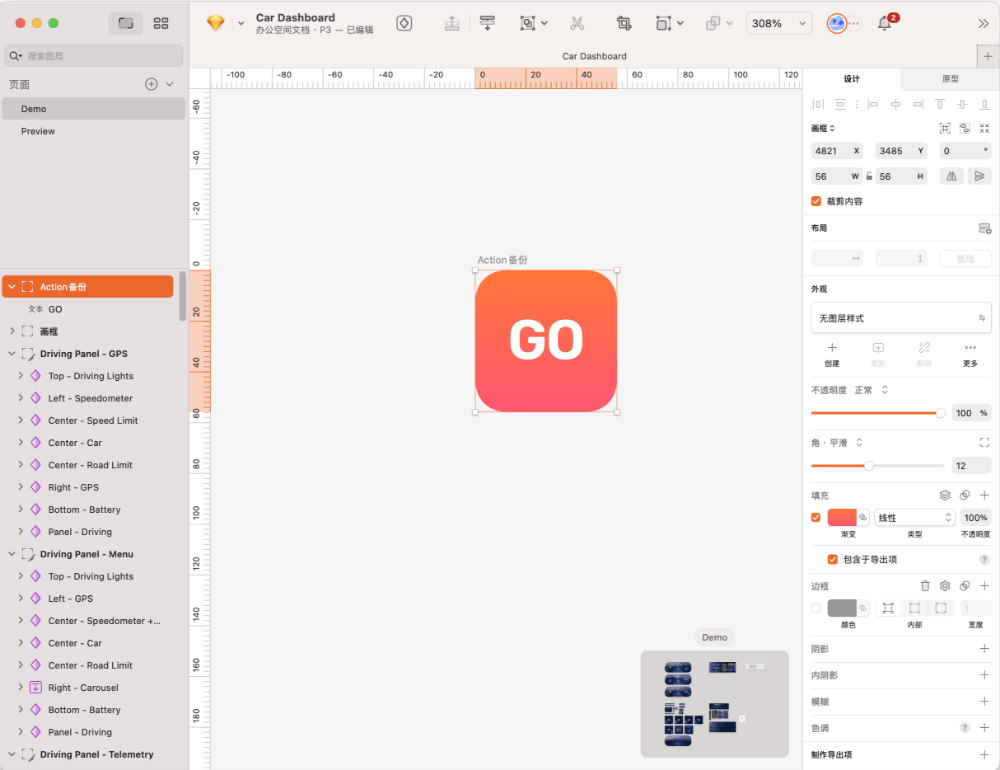Open the fill type 线性 dropdown
This screenshot has width=1000, height=770.
click(x=915, y=517)
